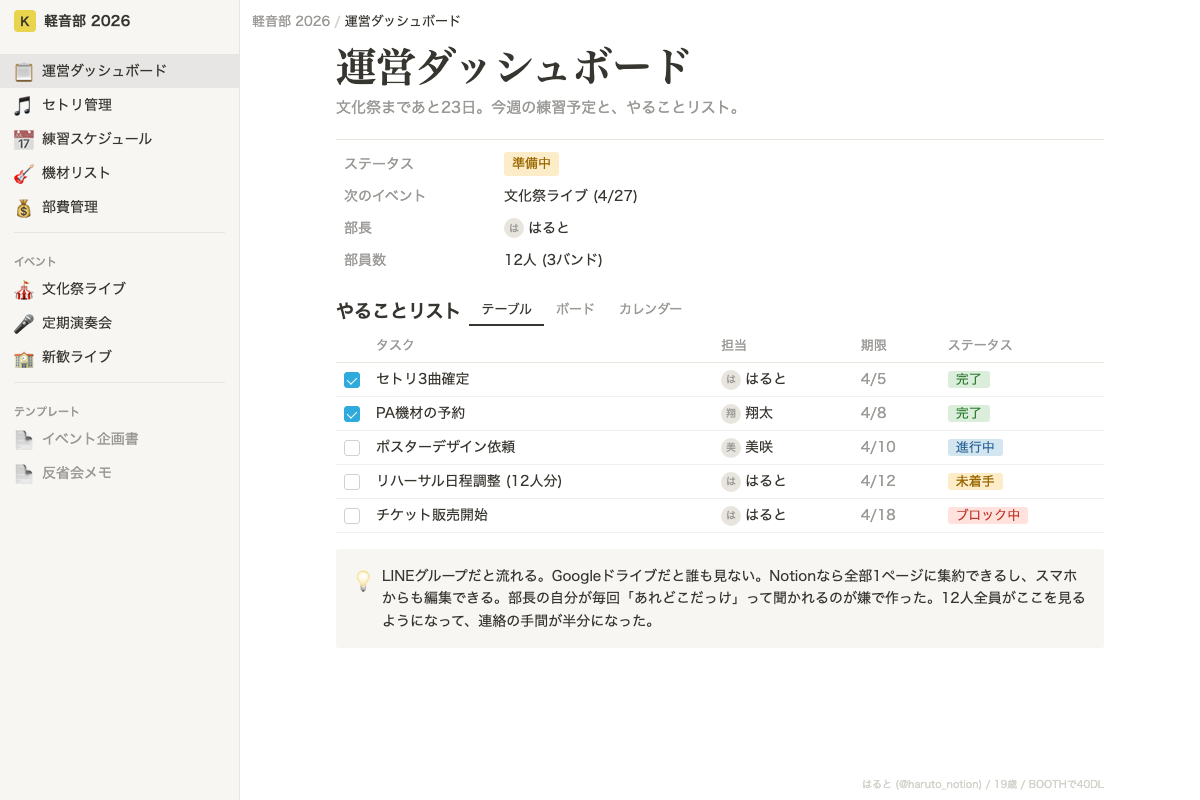Open the カレンダー view tab
Image resolution: width=1200 pixels, height=800 pixels.
pos(650,309)
